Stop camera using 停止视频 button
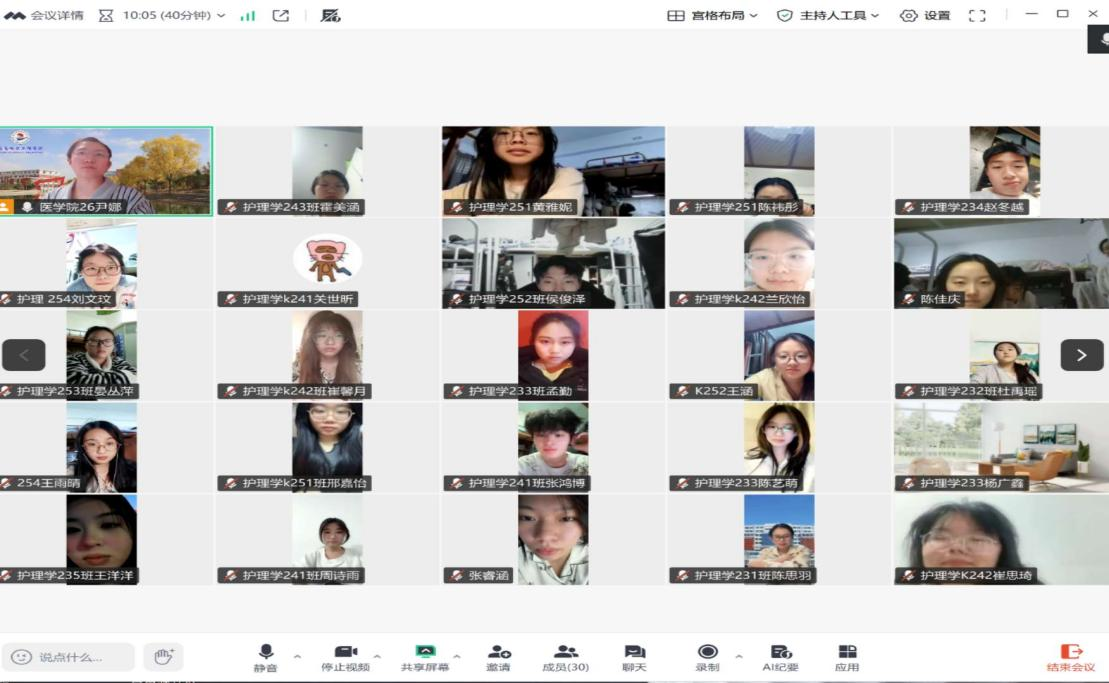 point(345,657)
